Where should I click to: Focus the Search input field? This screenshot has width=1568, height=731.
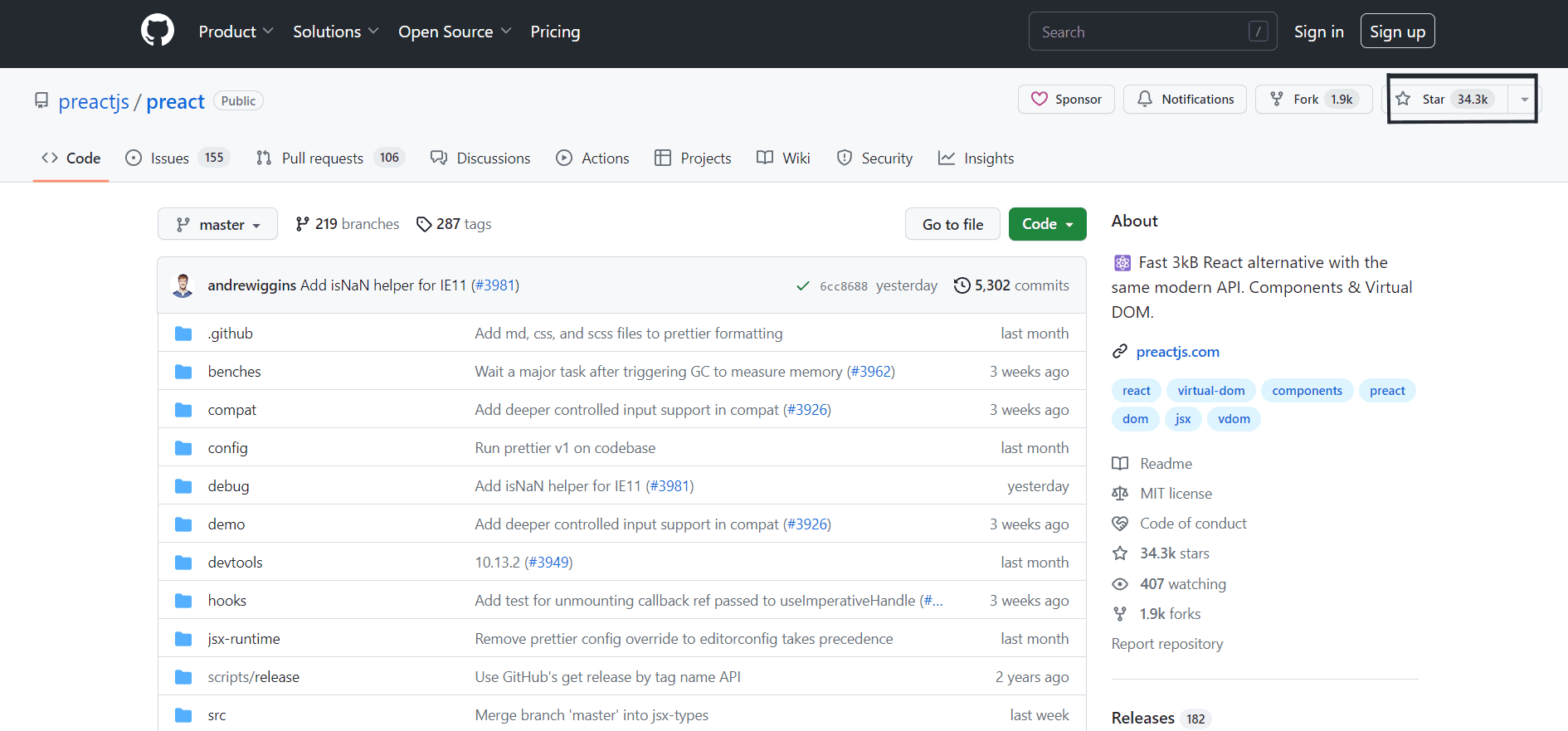click(1152, 32)
